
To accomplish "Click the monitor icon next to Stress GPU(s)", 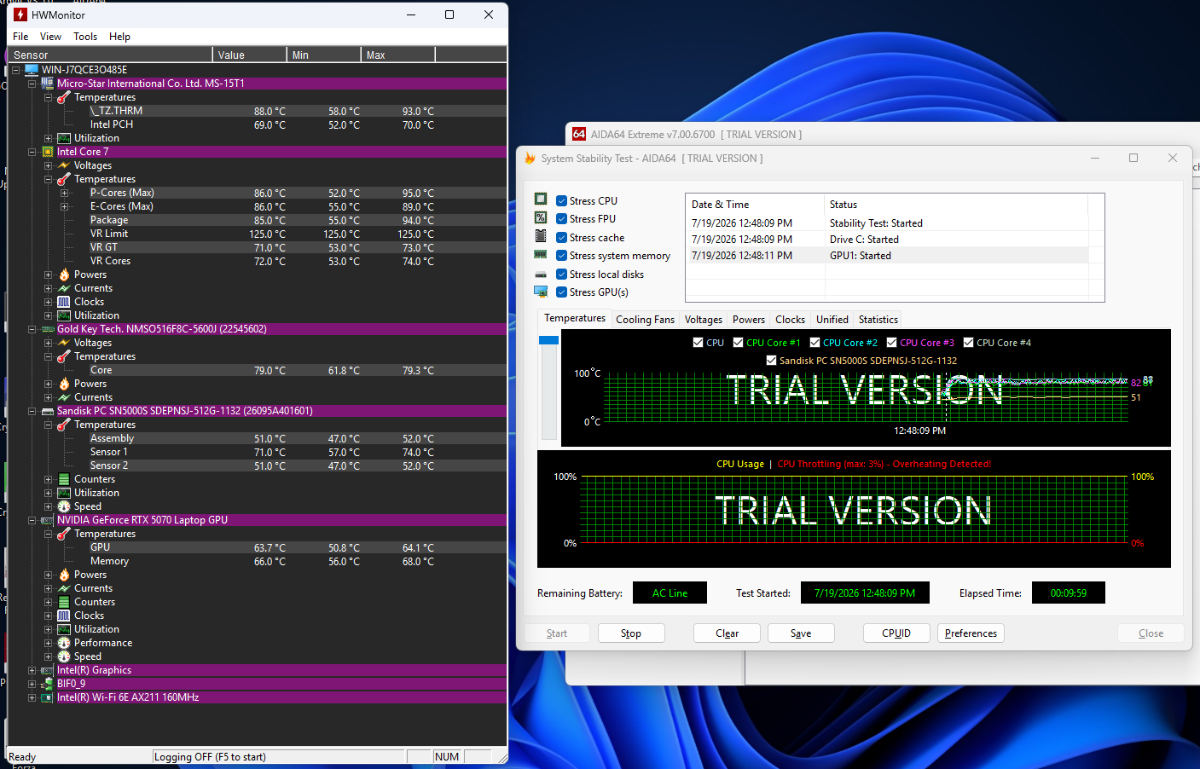I will click(541, 292).
